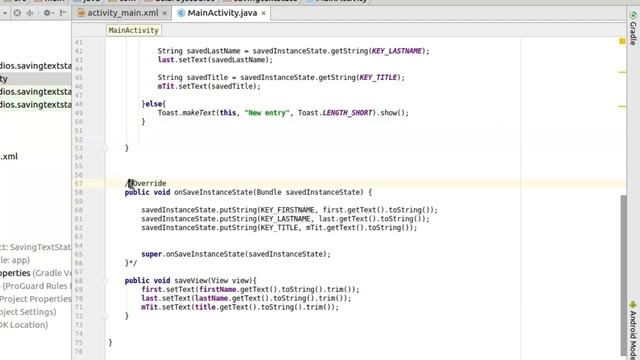Switch to the activity_main.xml tab

click(122, 13)
